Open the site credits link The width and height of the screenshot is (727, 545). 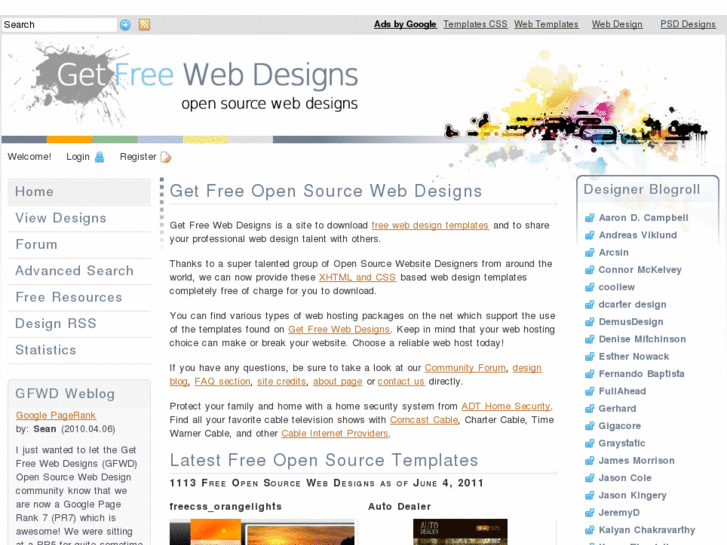pyautogui.click(x=281, y=381)
